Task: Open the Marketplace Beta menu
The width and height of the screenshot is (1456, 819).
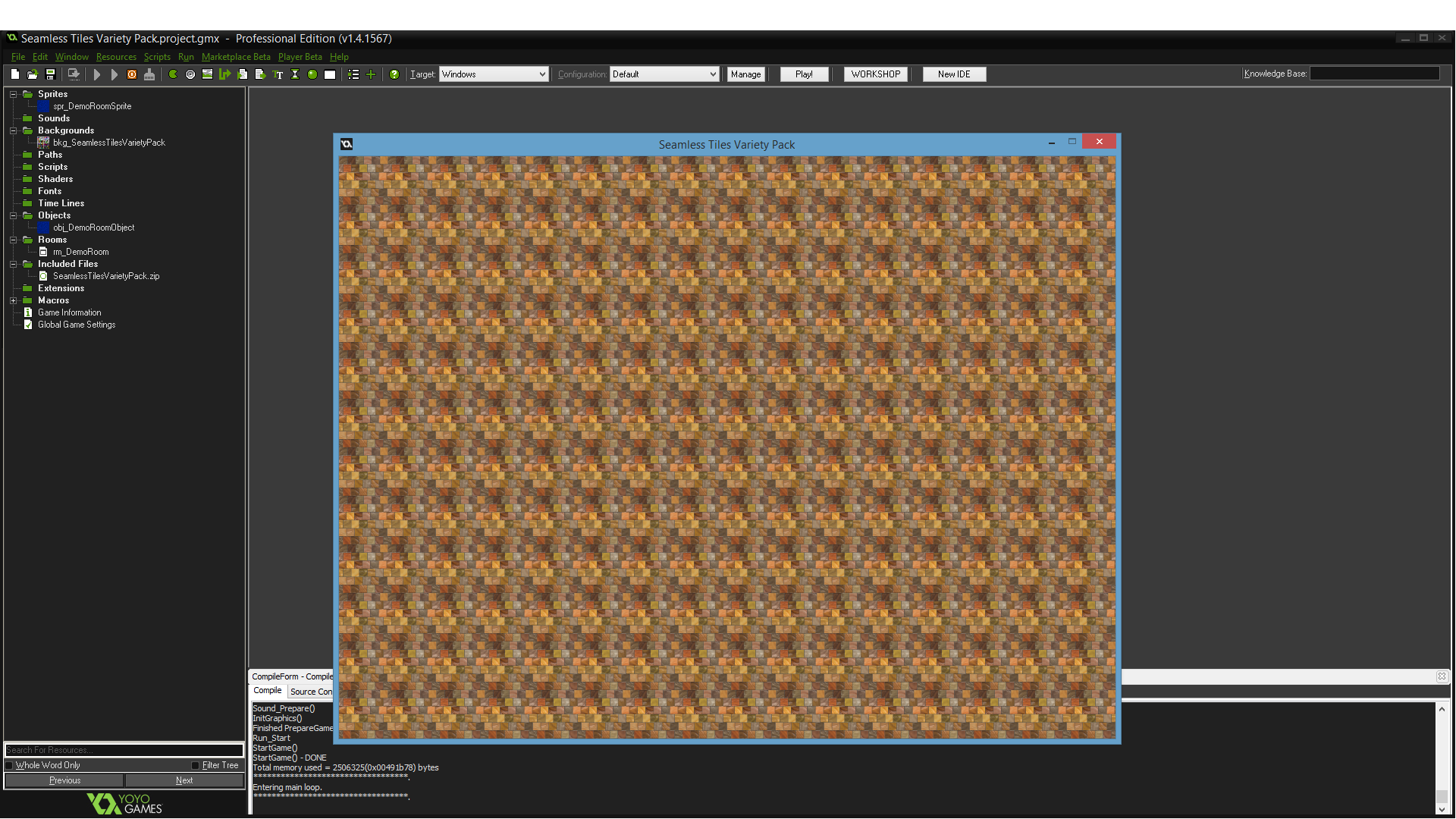Action: [236, 57]
